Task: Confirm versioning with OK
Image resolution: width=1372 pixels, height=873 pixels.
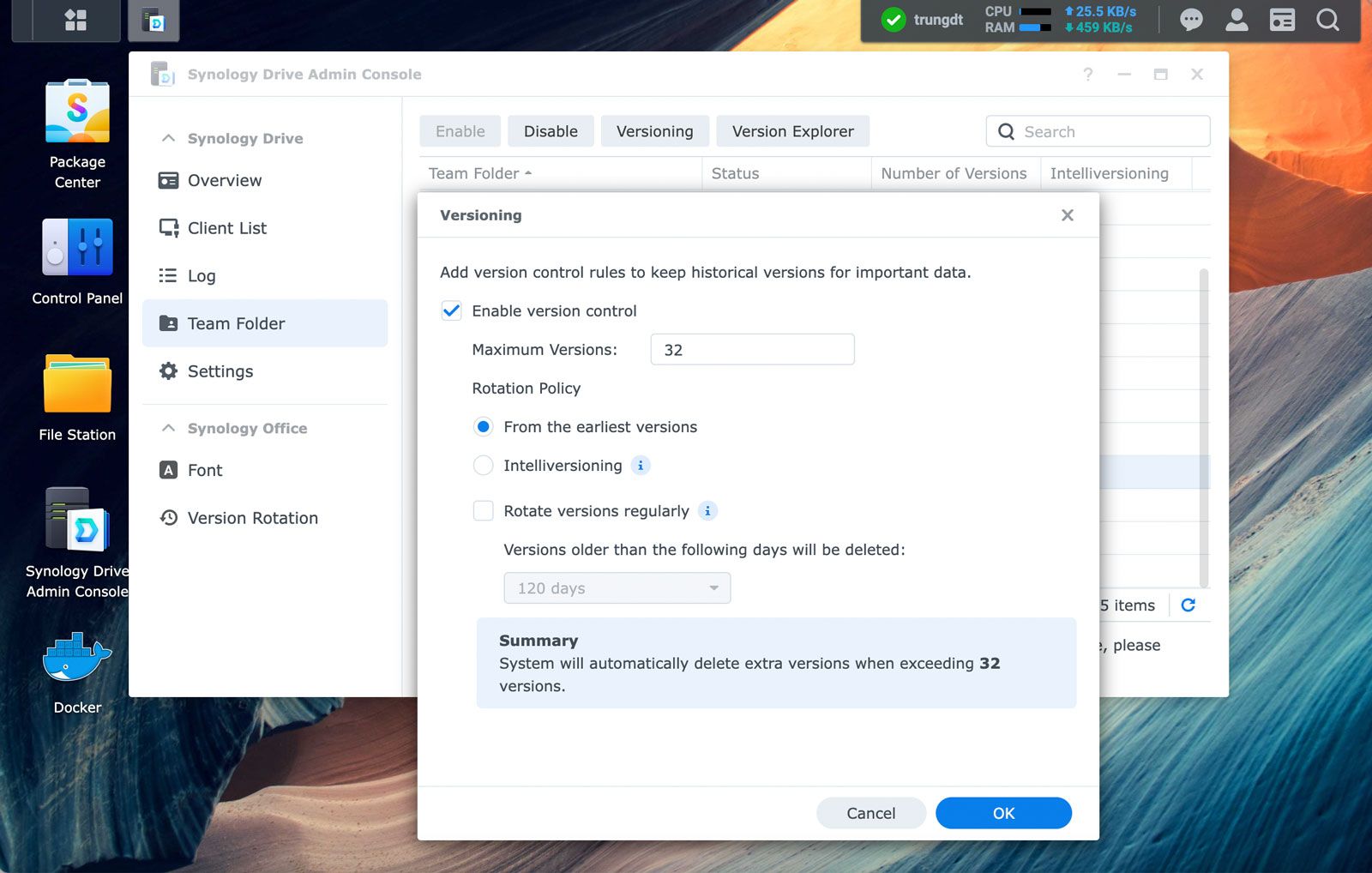Action: (1003, 813)
